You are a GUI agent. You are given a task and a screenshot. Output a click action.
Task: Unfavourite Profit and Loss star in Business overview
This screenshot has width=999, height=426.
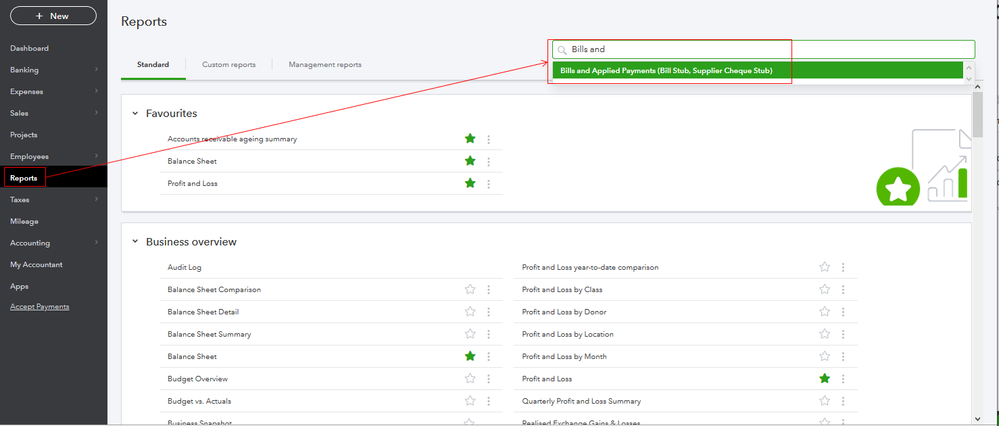pyautogui.click(x=824, y=378)
